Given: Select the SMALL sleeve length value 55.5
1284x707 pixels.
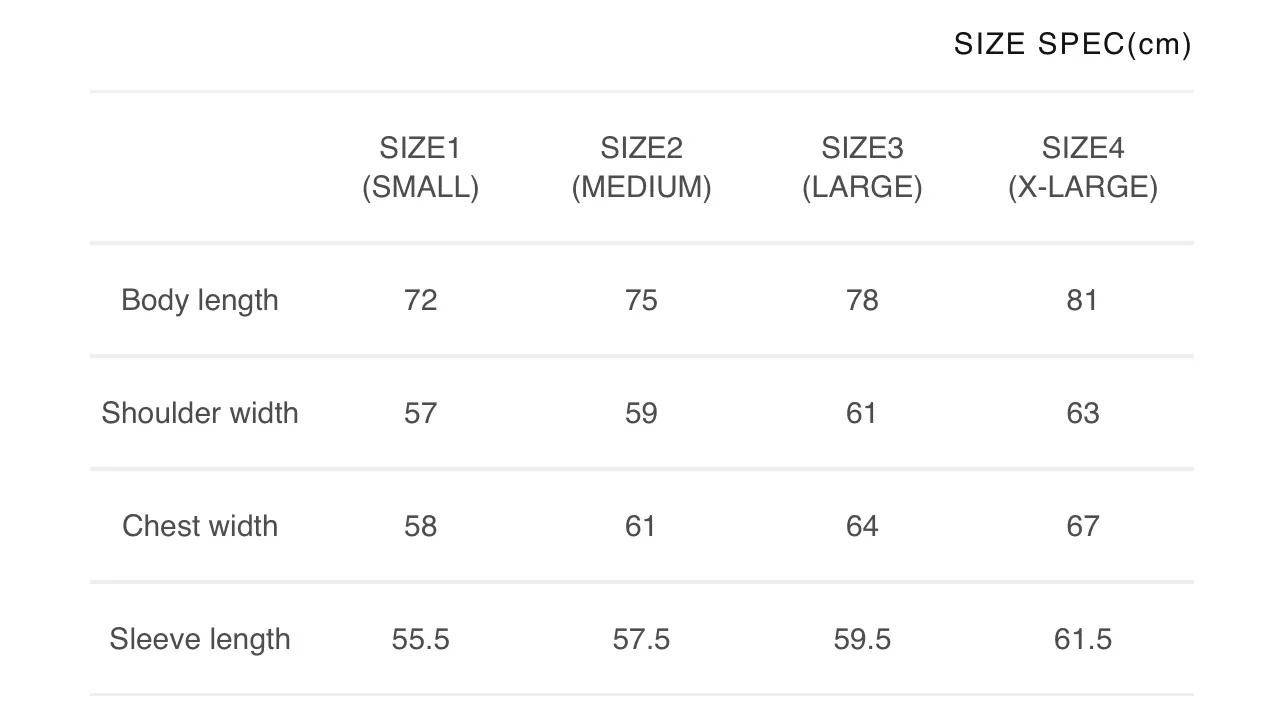Looking at the screenshot, I should 420,639.
